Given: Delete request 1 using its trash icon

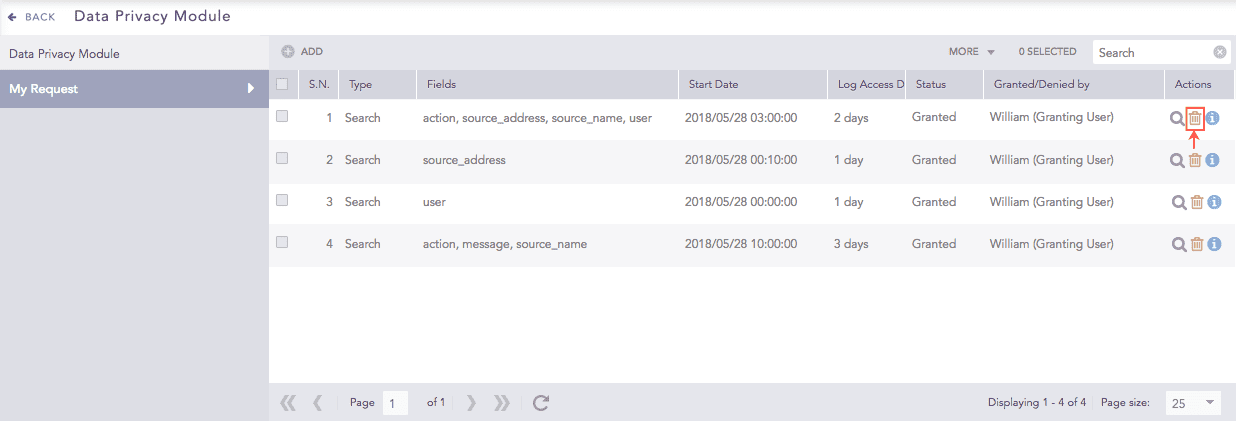Looking at the screenshot, I should 1195,118.
